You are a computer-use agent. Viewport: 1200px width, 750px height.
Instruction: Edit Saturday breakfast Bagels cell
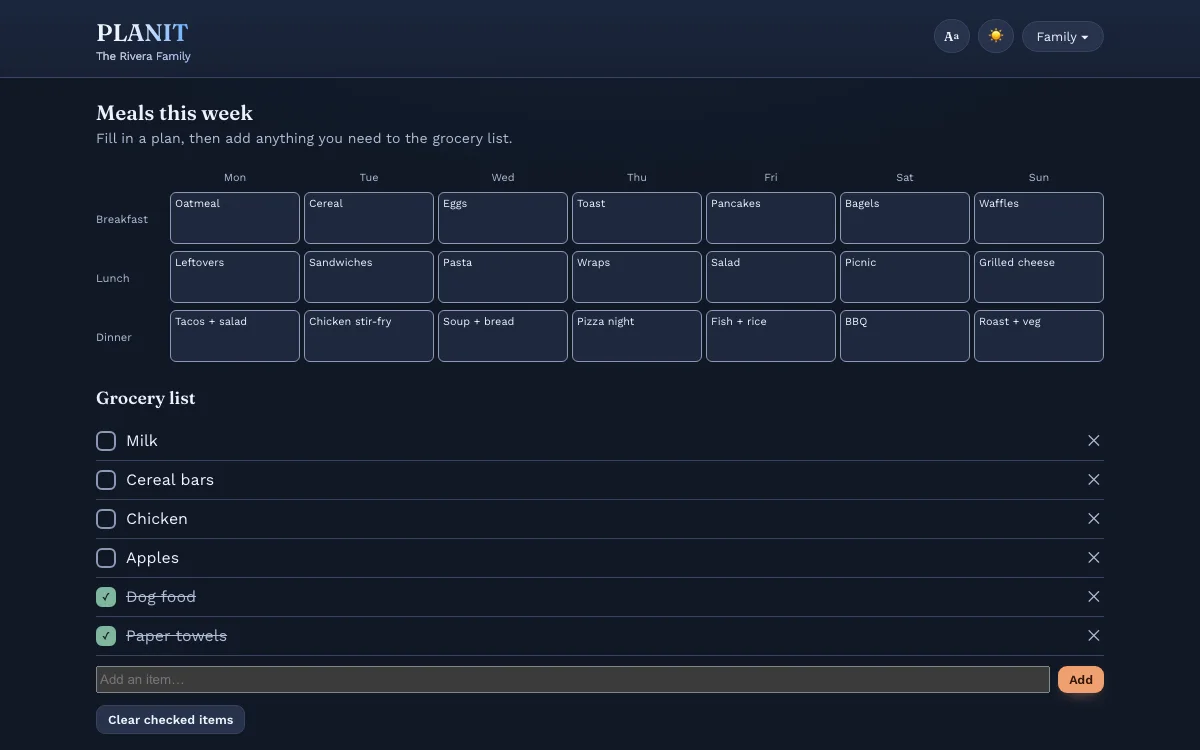tap(905, 218)
